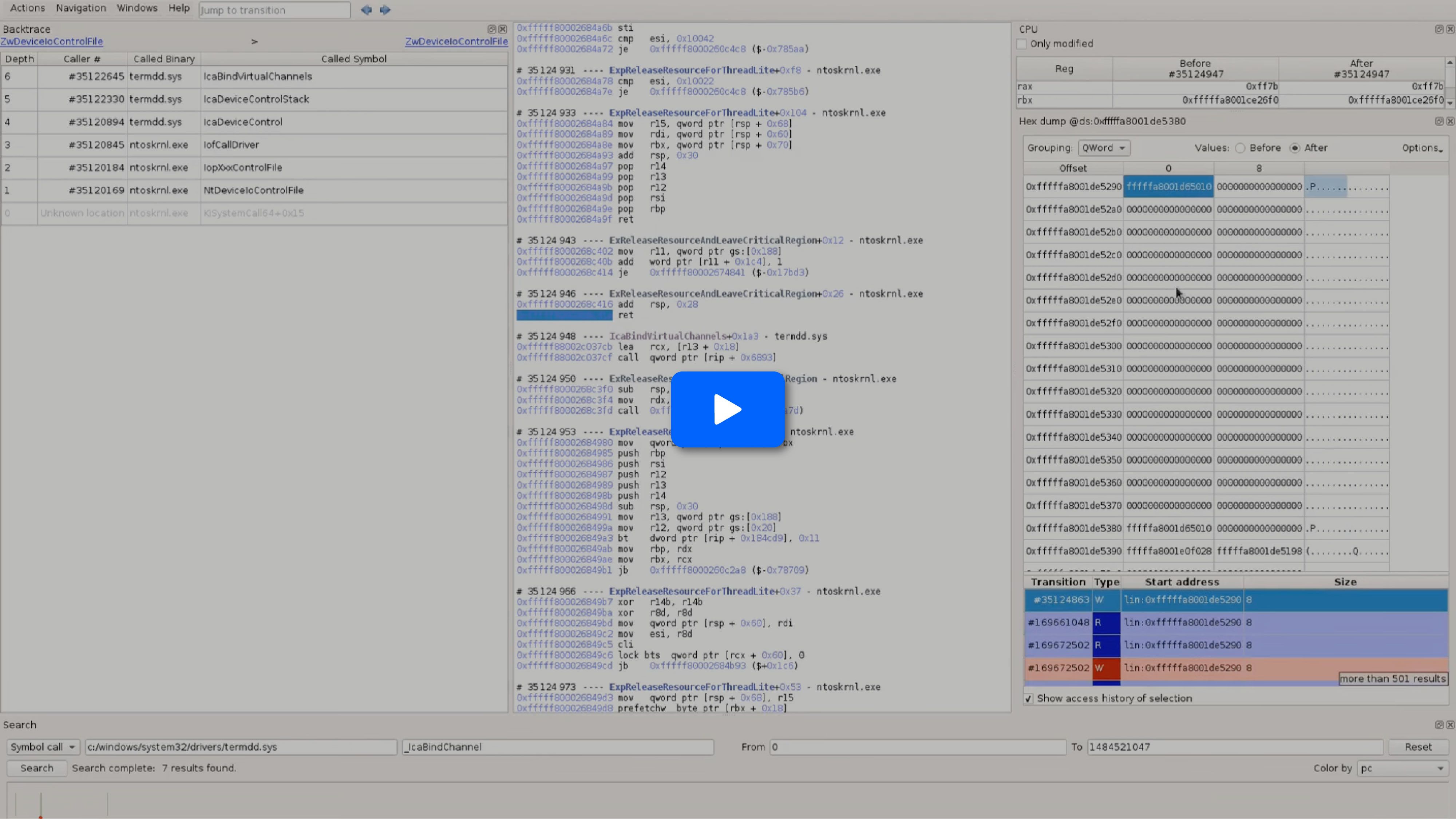
Task: Click the Jump to transition input field
Action: [x=274, y=9]
